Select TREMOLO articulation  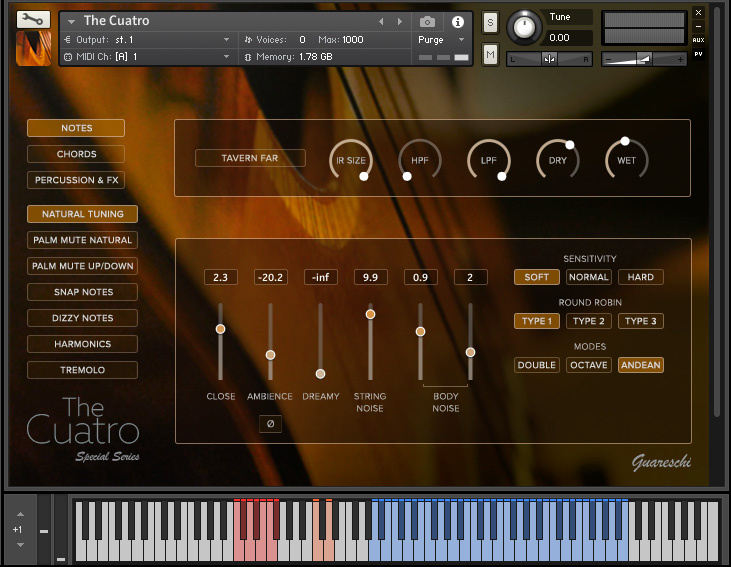pyautogui.click(x=83, y=370)
